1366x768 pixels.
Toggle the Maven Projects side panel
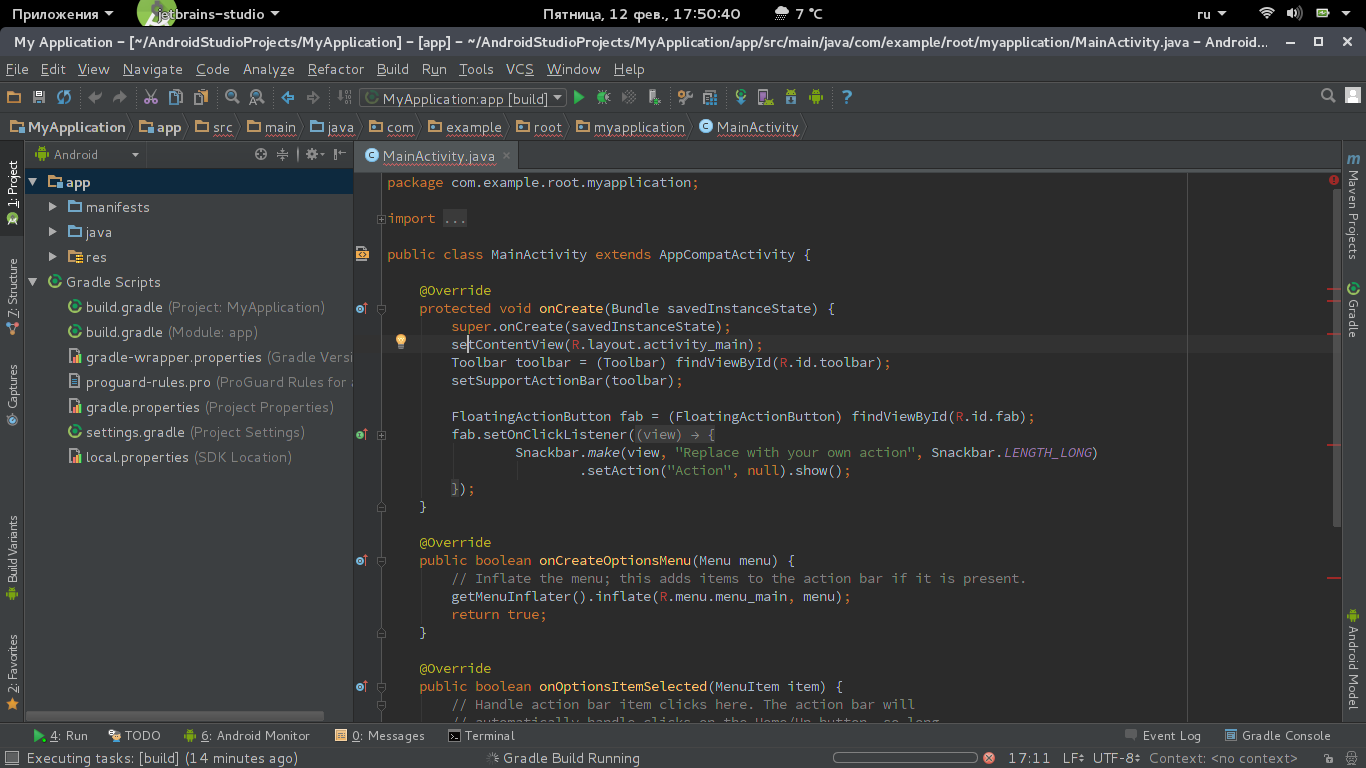(x=1353, y=206)
